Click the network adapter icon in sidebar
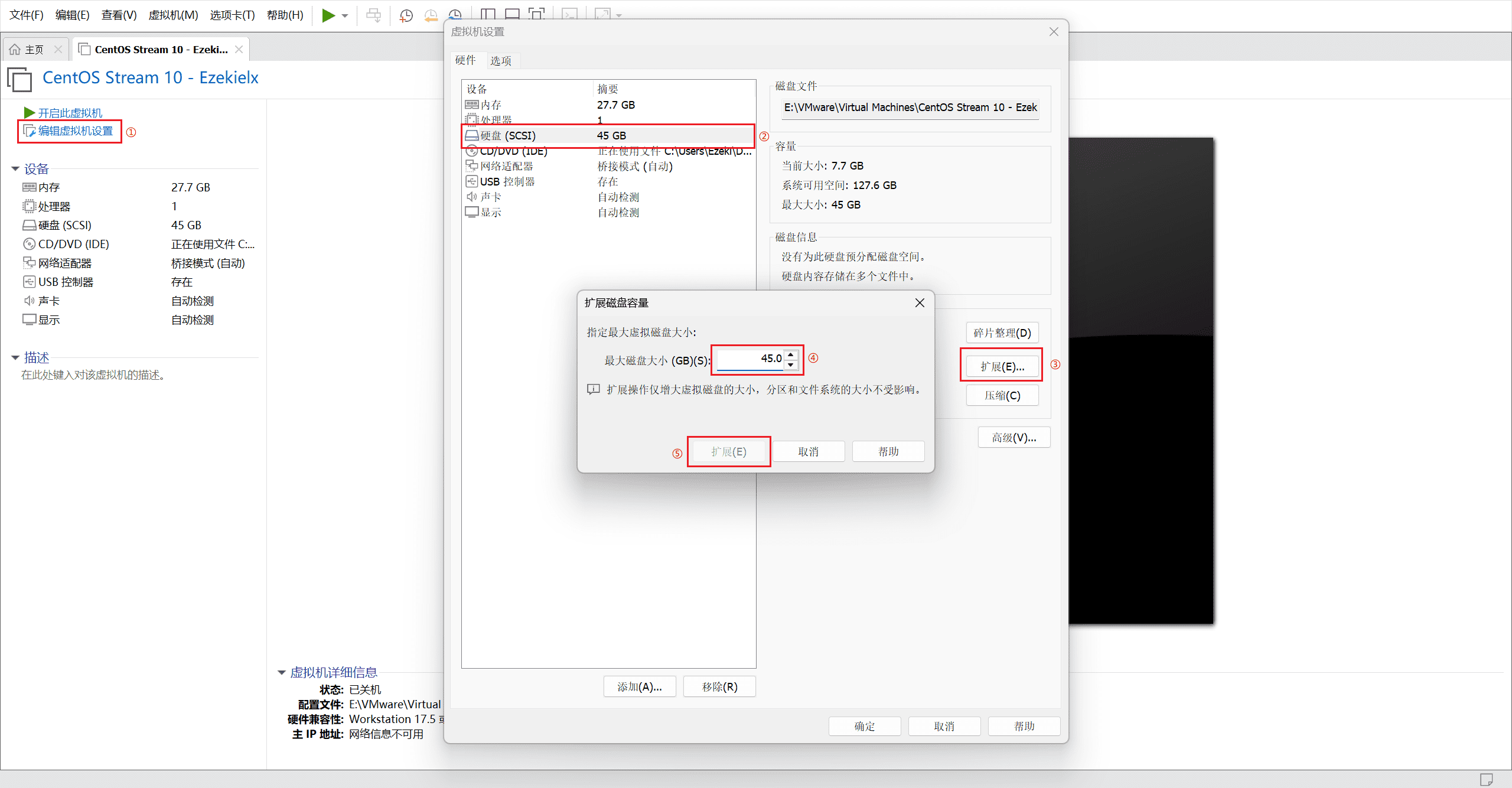 29,263
